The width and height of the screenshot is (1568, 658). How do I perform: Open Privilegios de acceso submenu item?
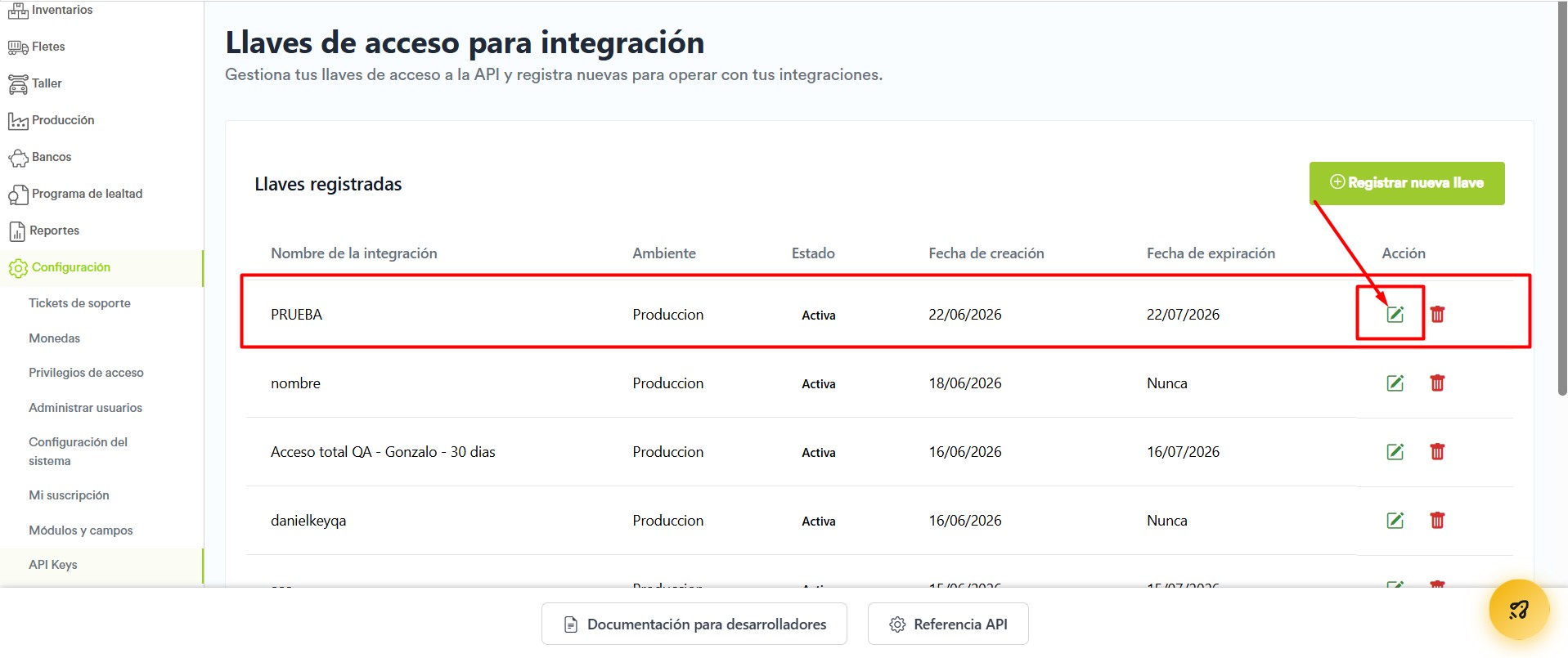pyautogui.click(x=86, y=373)
